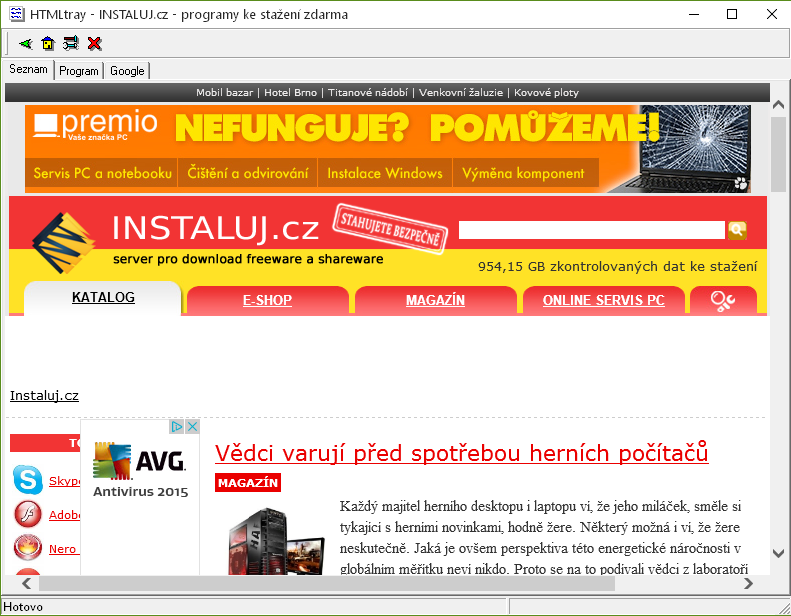791x616 pixels.
Task: Click the search magnifier button on Instaluj.cz
Action: click(x=737, y=230)
